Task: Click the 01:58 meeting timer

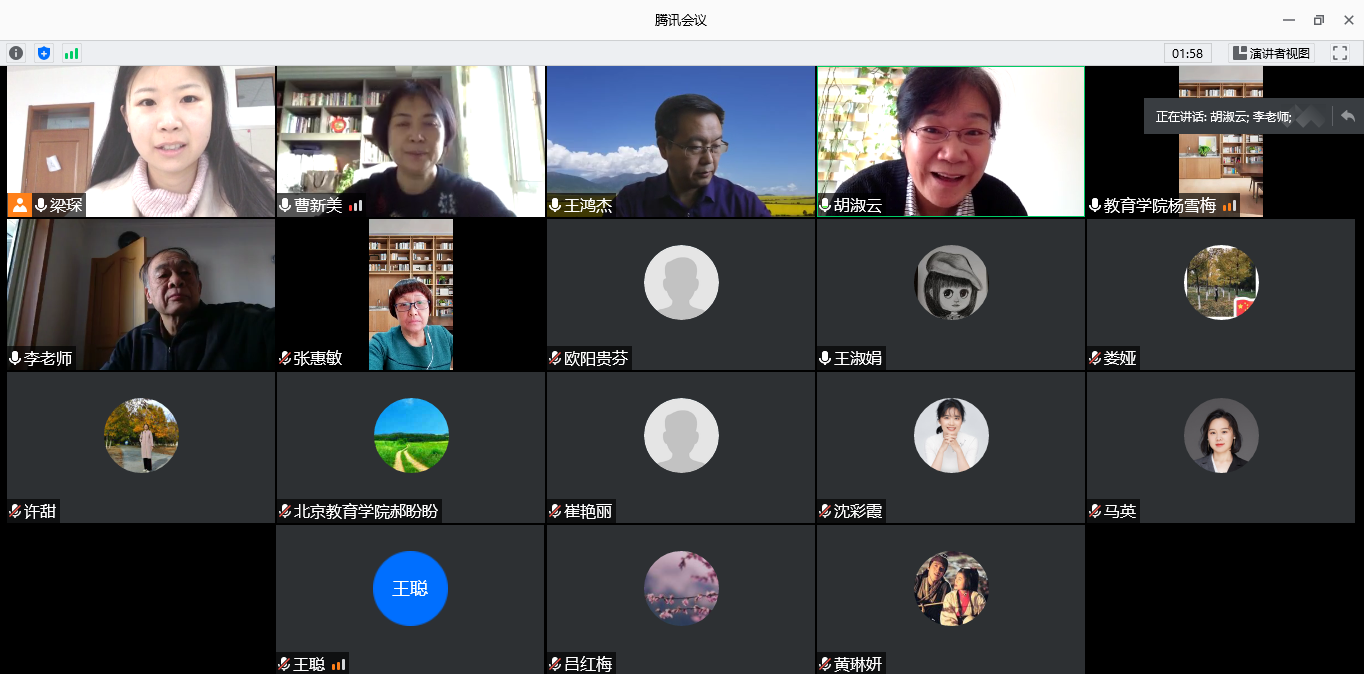Action: click(x=1188, y=53)
